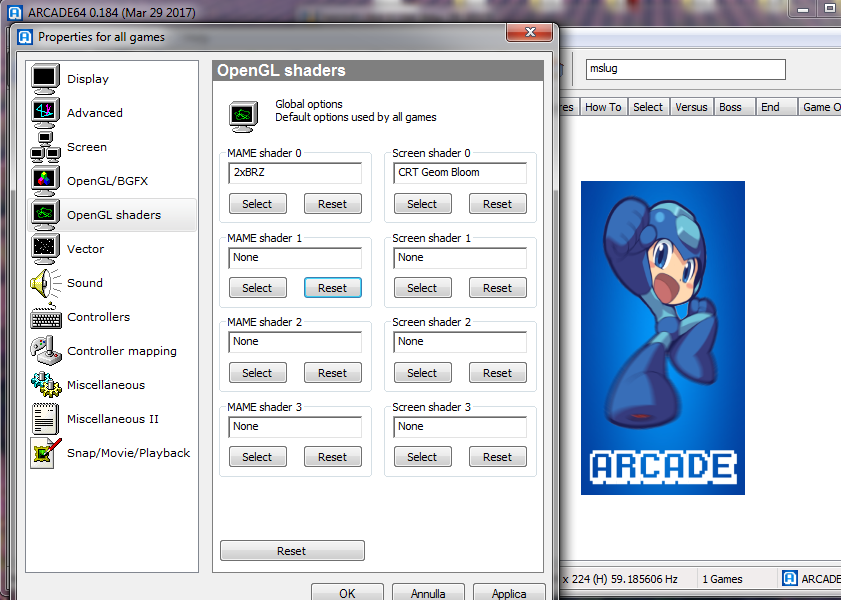841x600 pixels.
Task: Cancel with the Annulla button
Action: (428, 593)
